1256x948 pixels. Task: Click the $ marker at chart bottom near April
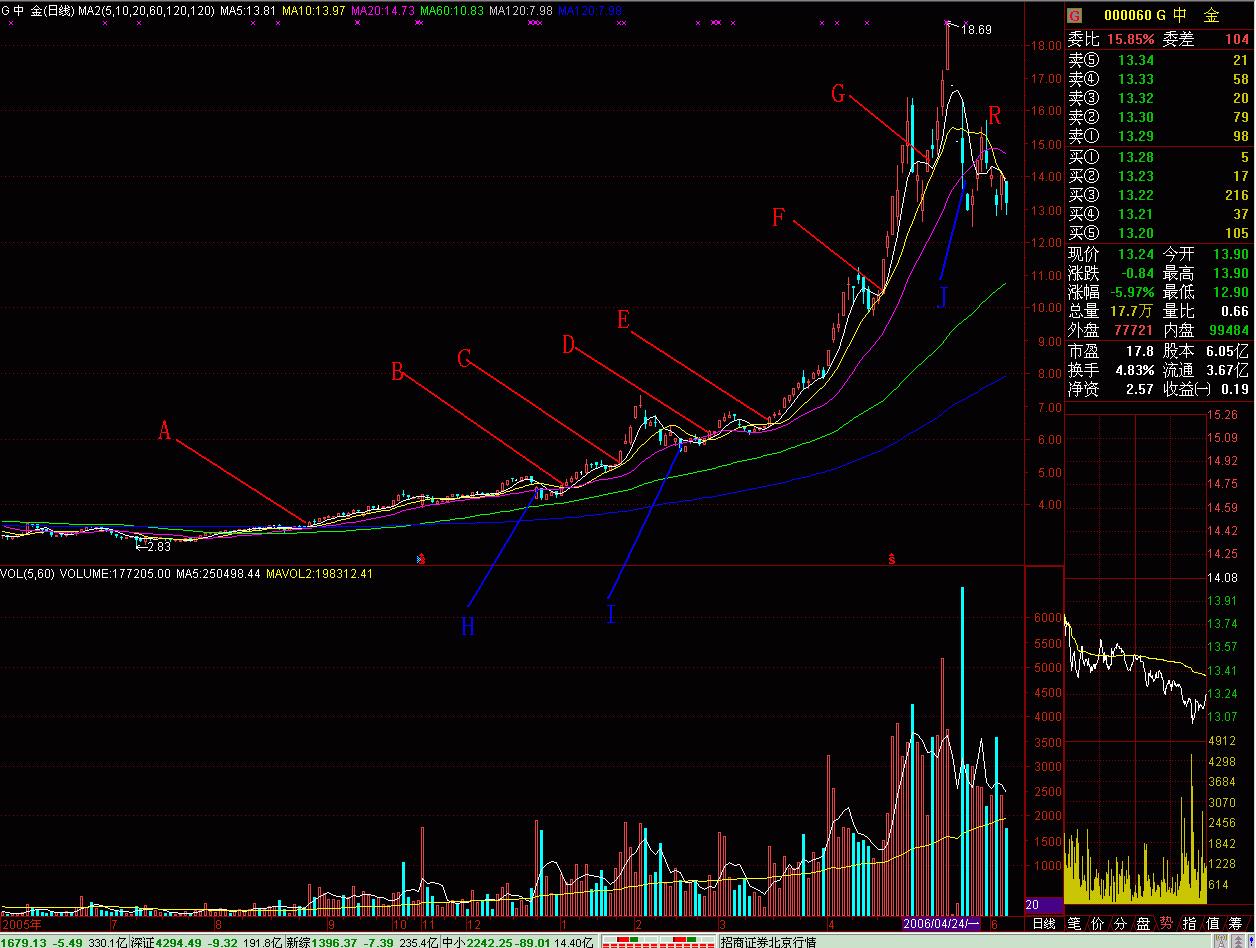click(x=890, y=560)
